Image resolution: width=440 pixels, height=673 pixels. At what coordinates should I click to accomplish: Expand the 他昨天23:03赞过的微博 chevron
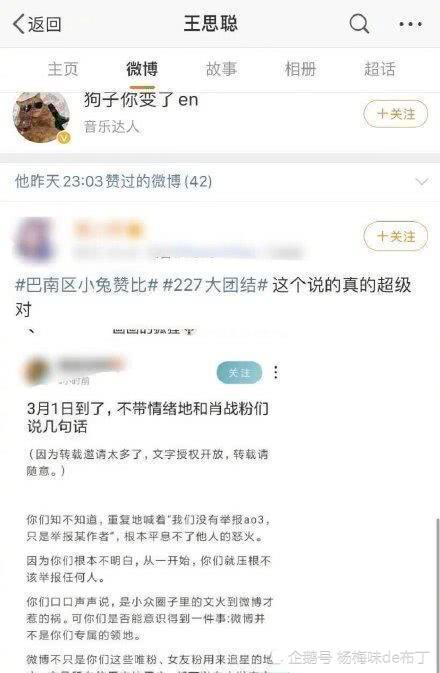[422, 182]
